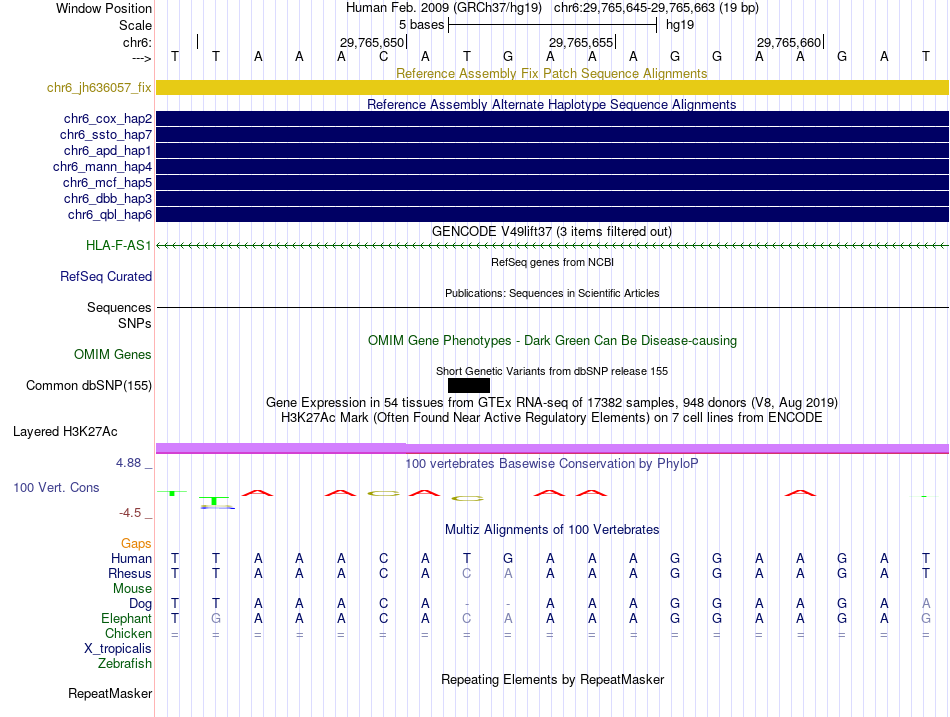Click the chr6_qbl_hap6 haplotype label

(x=110, y=215)
